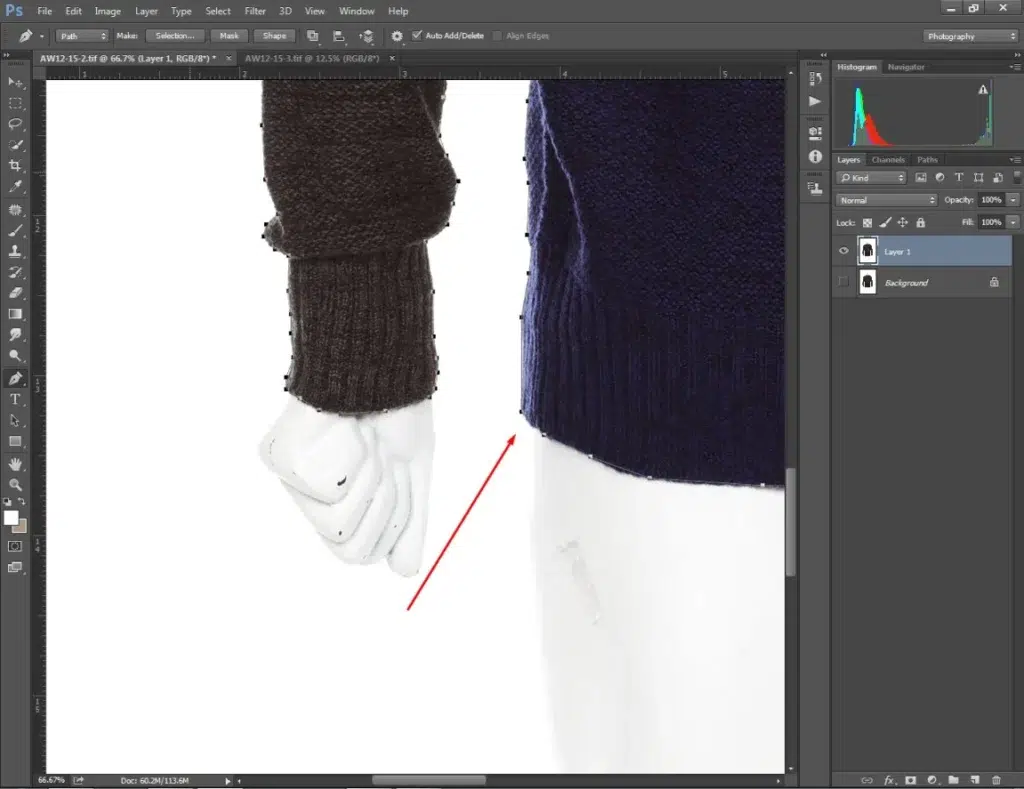This screenshot has height=789, width=1024.
Task: Select the Dodge tool
Action: pos(15,356)
